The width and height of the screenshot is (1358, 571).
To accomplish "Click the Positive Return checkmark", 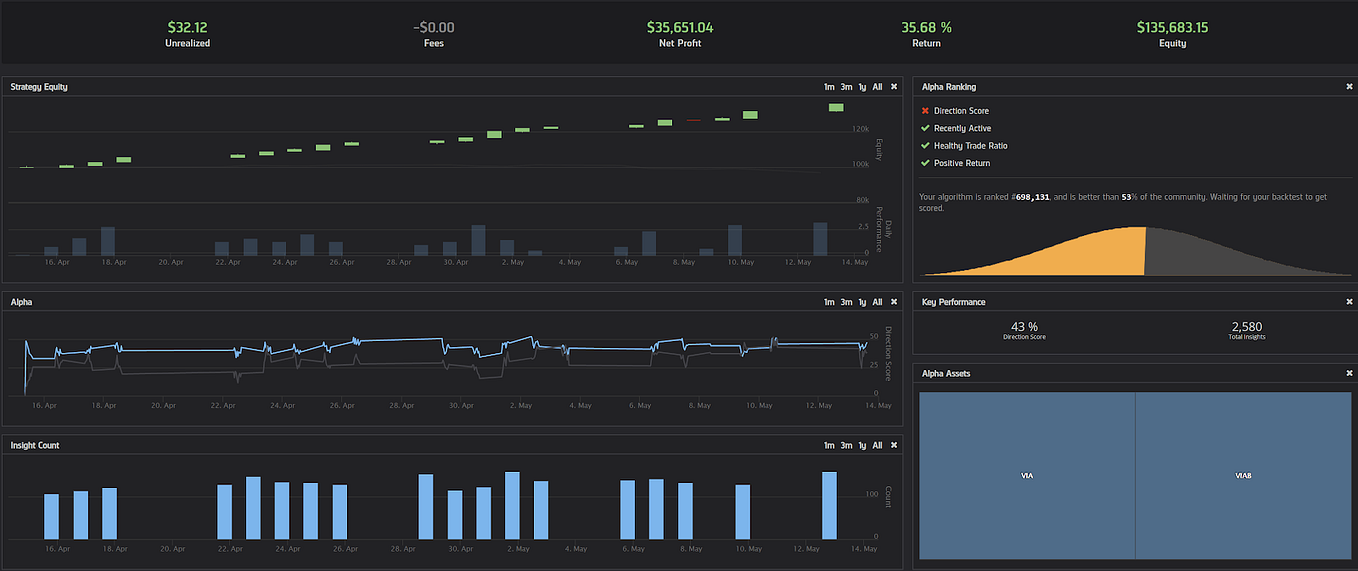I will [x=925, y=163].
